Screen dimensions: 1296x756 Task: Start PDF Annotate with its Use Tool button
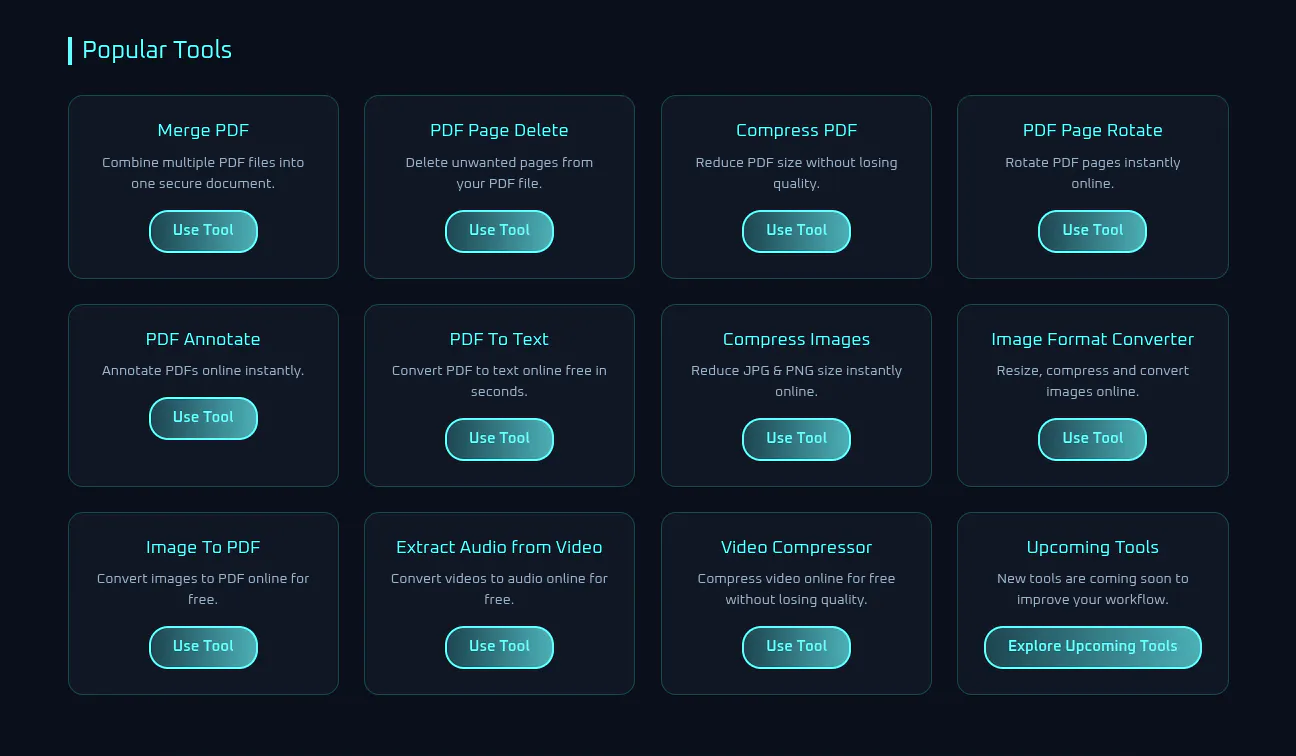click(x=203, y=418)
